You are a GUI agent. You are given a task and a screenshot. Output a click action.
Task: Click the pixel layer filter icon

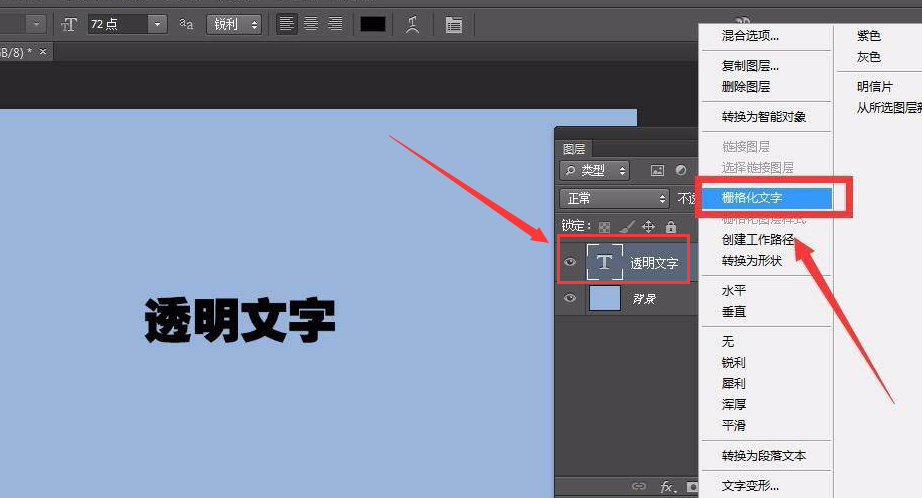tap(657, 171)
